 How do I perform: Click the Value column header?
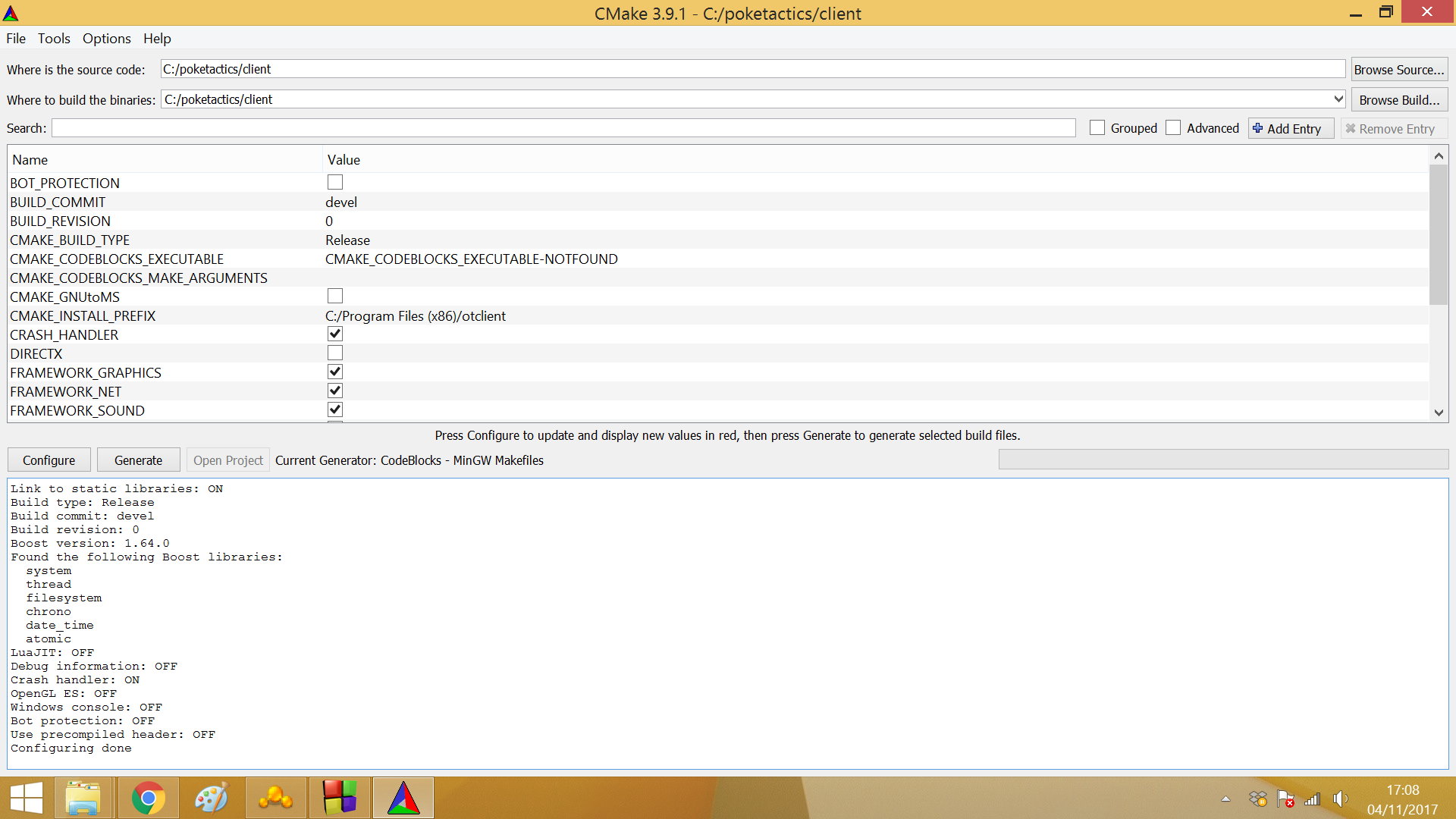coord(876,160)
